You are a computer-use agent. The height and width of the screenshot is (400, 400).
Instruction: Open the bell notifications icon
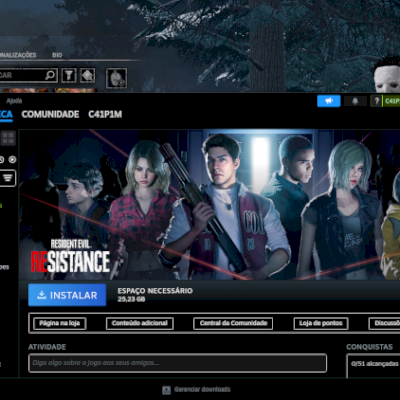coord(355,101)
